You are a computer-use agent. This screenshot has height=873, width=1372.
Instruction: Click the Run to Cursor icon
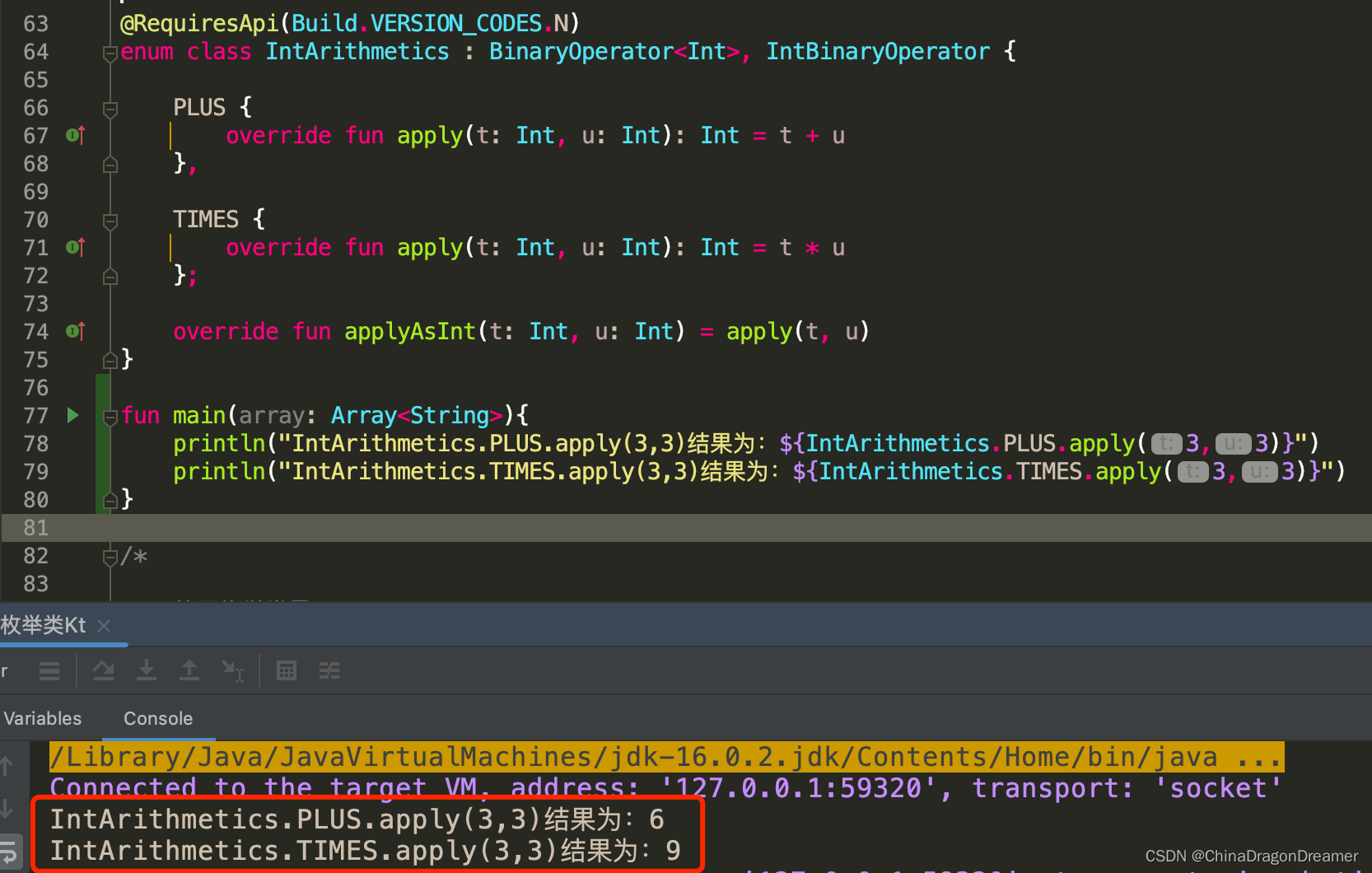point(233,671)
